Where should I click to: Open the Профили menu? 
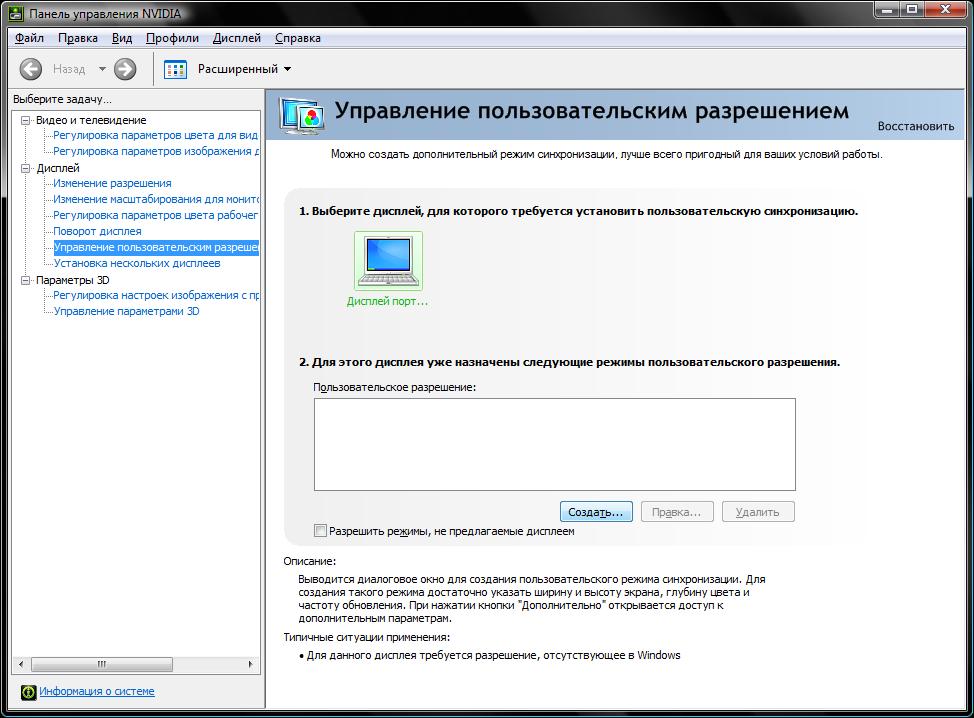172,38
